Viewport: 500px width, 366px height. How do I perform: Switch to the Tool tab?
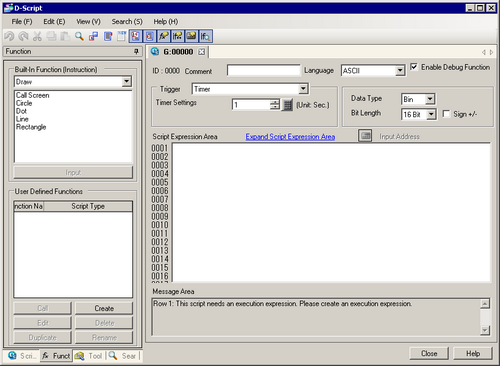(x=89, y=356)
